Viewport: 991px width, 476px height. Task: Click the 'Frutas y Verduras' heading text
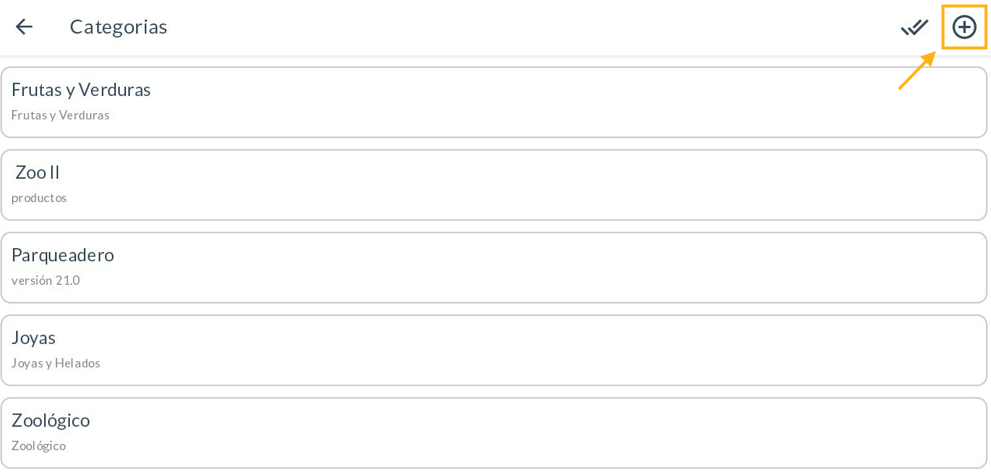click(x=81, y=90)
